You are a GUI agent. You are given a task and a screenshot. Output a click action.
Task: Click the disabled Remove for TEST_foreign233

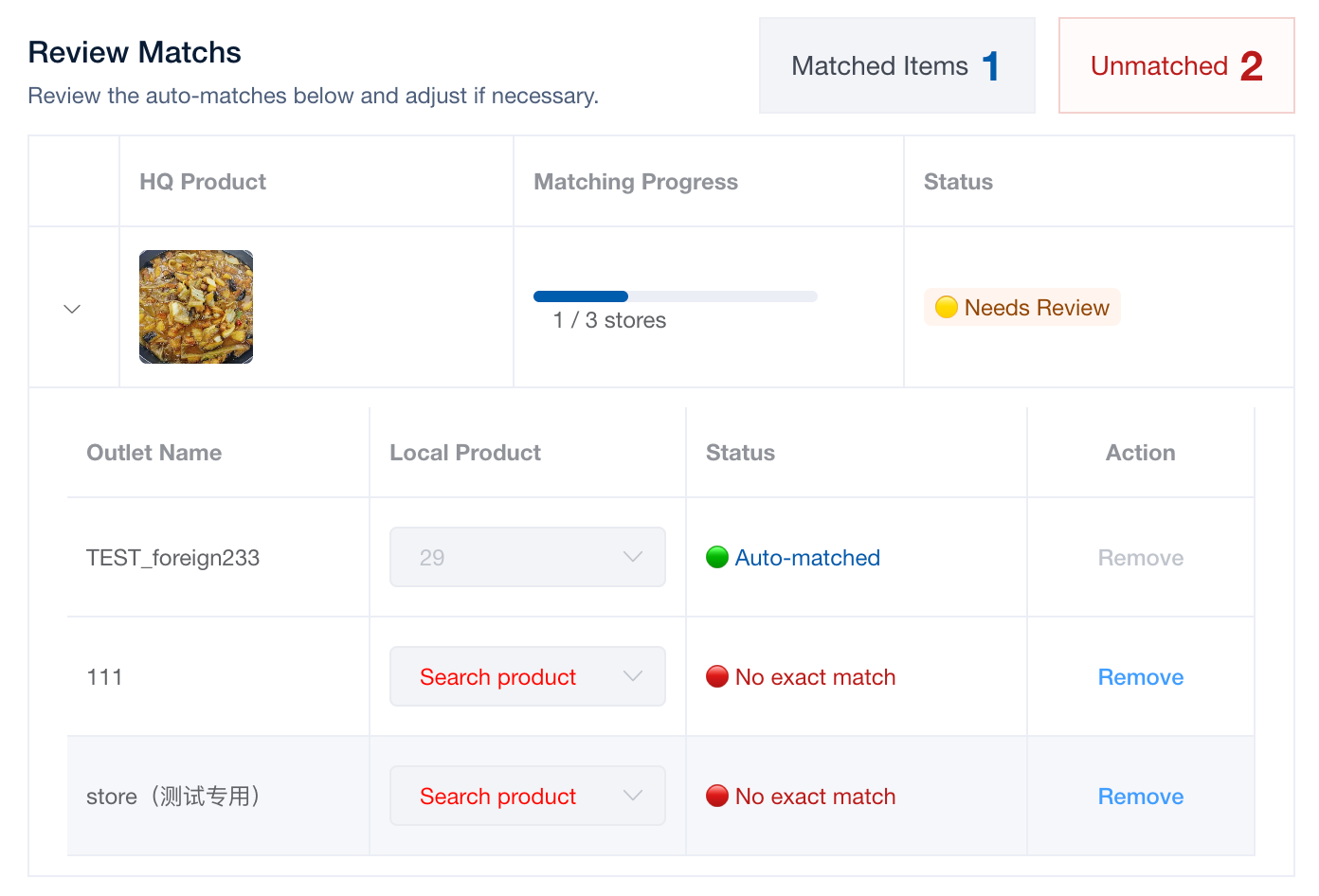coord(1140,558)
